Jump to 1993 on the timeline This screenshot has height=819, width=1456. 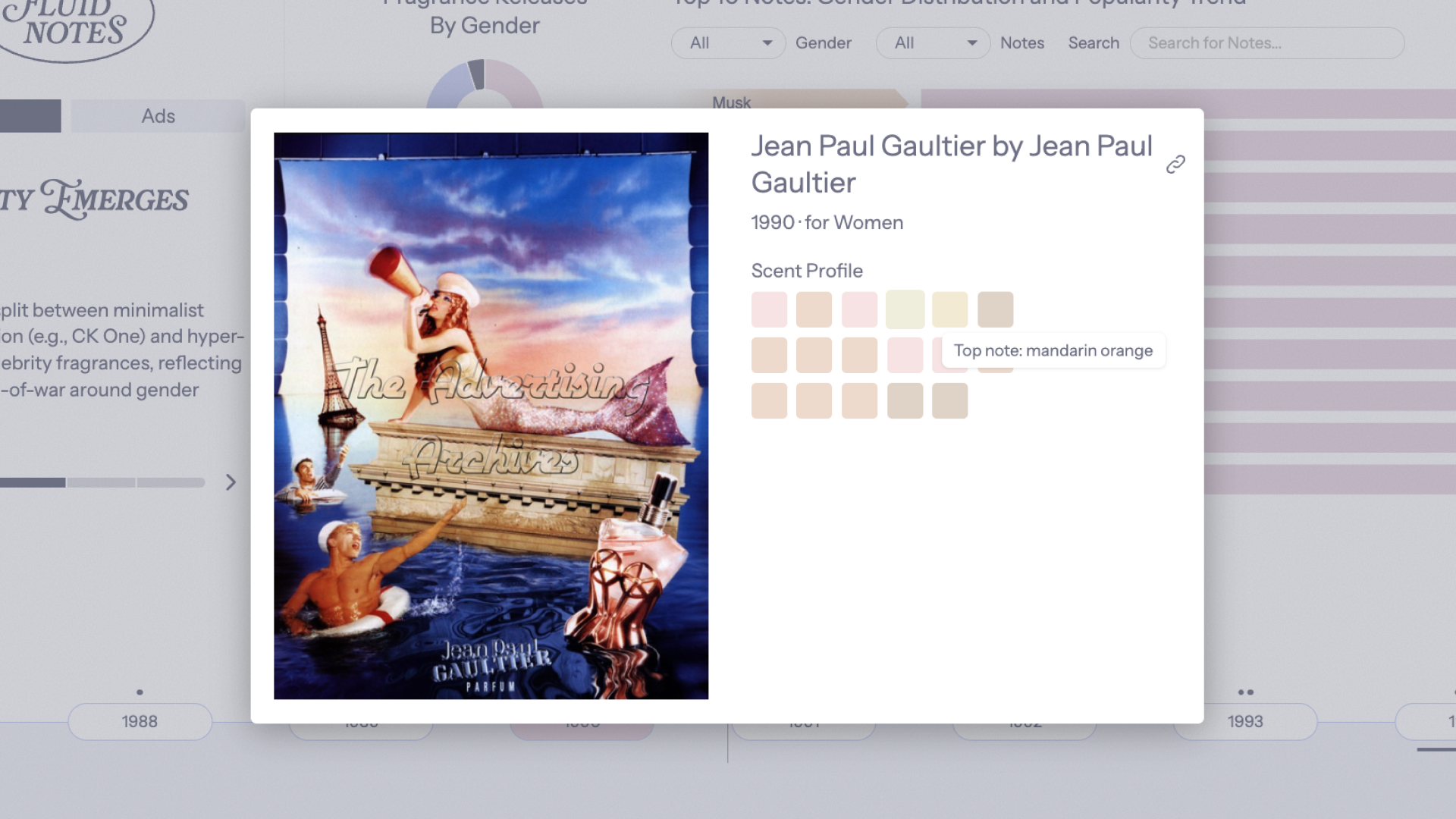pos(1245,721)
